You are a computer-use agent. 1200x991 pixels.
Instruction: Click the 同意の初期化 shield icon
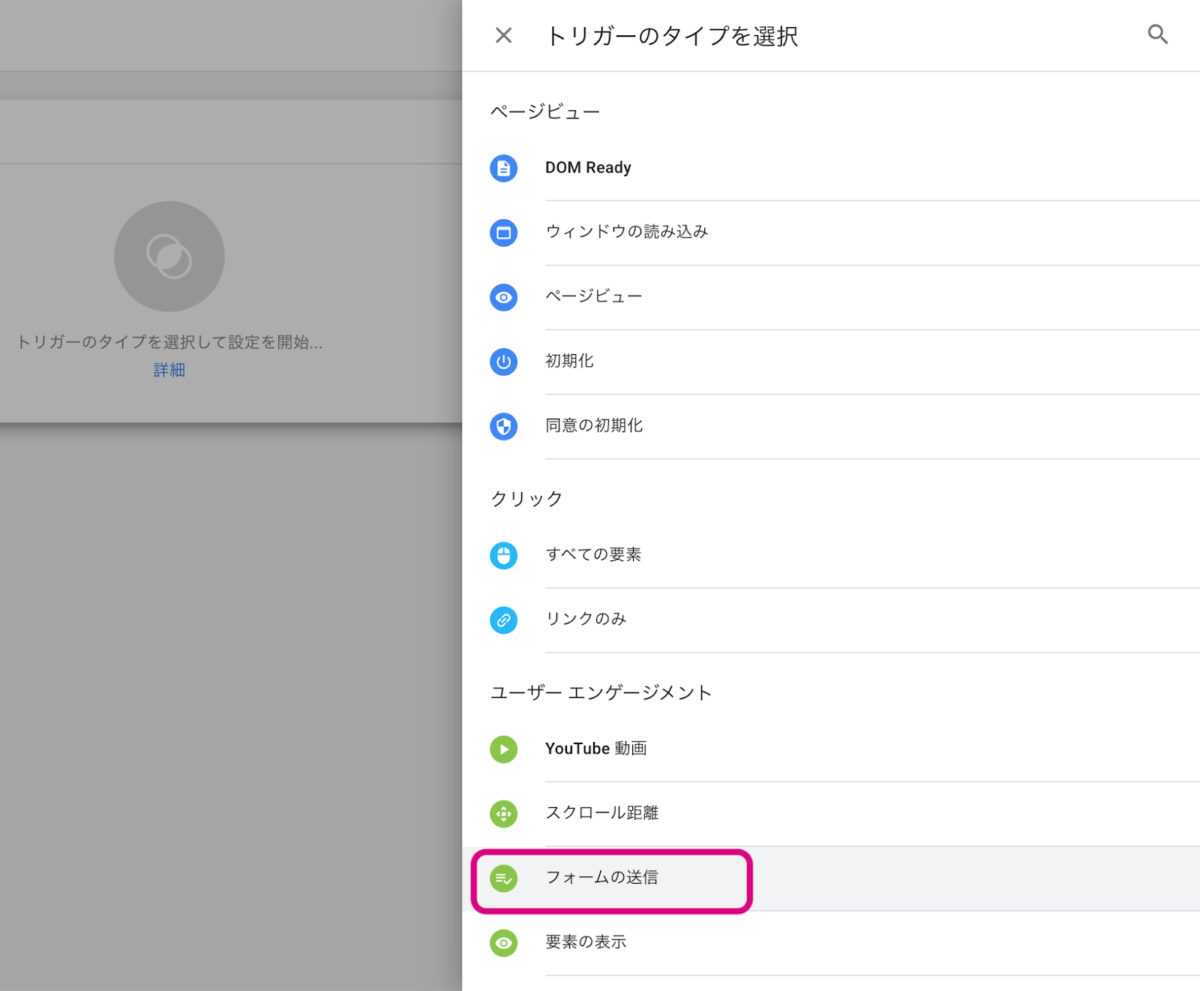[503, 427]
